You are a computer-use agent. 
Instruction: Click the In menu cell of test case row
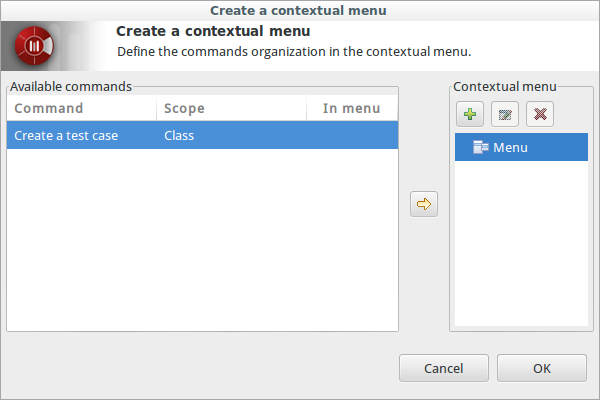[352, 135]
